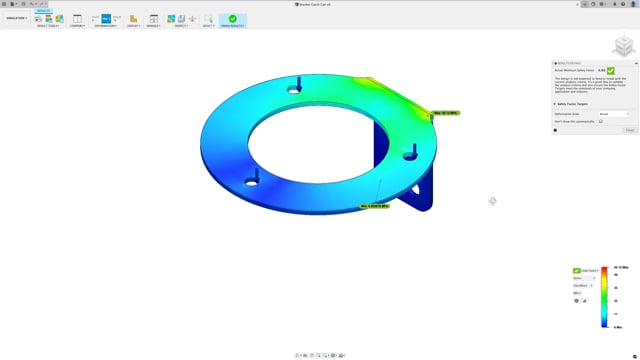640x360 pixels.
Task: Open the Simulation workspace switcher dropdown
Action: point(16,18)
